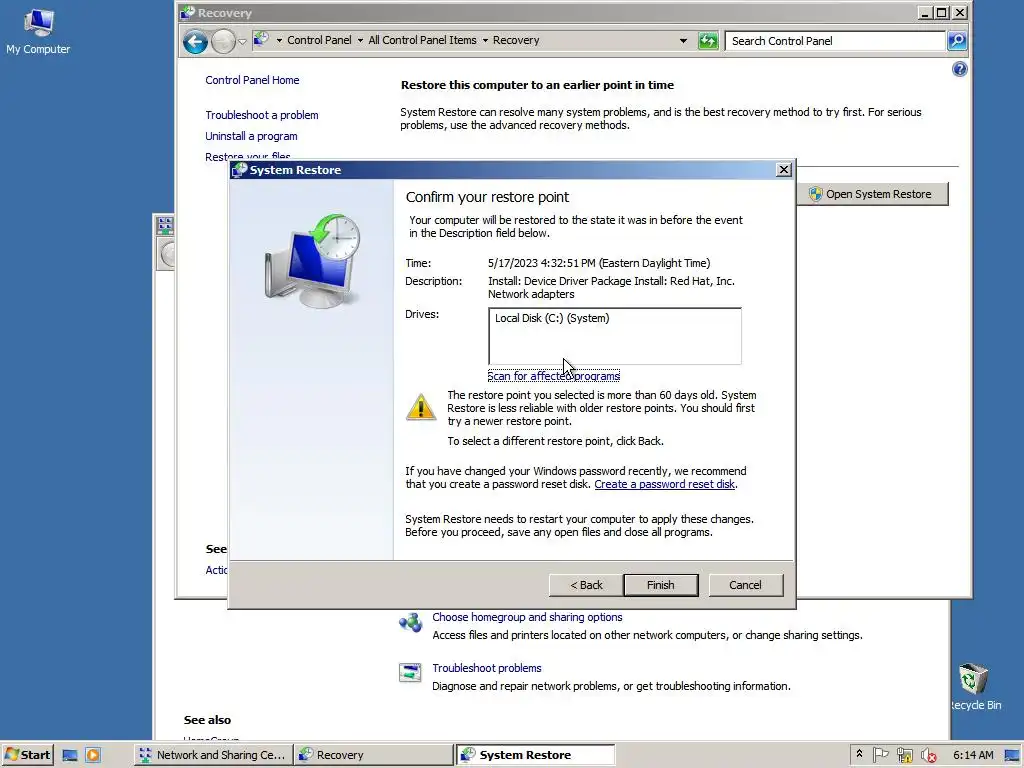Click the show desktop quick launch icon

click(x=70, y=756)
